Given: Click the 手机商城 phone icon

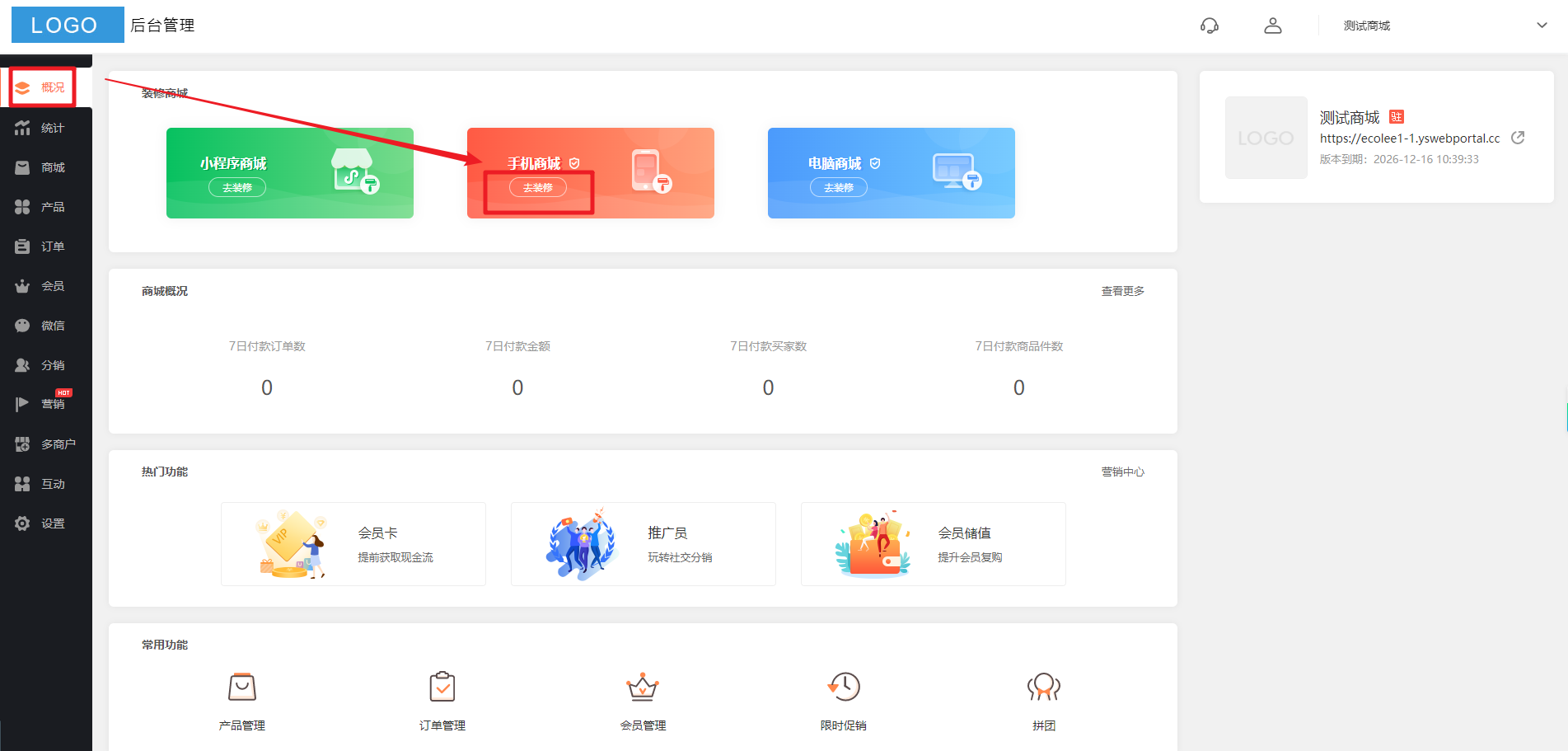Looking at the screenshot, I should click(651, 171).
